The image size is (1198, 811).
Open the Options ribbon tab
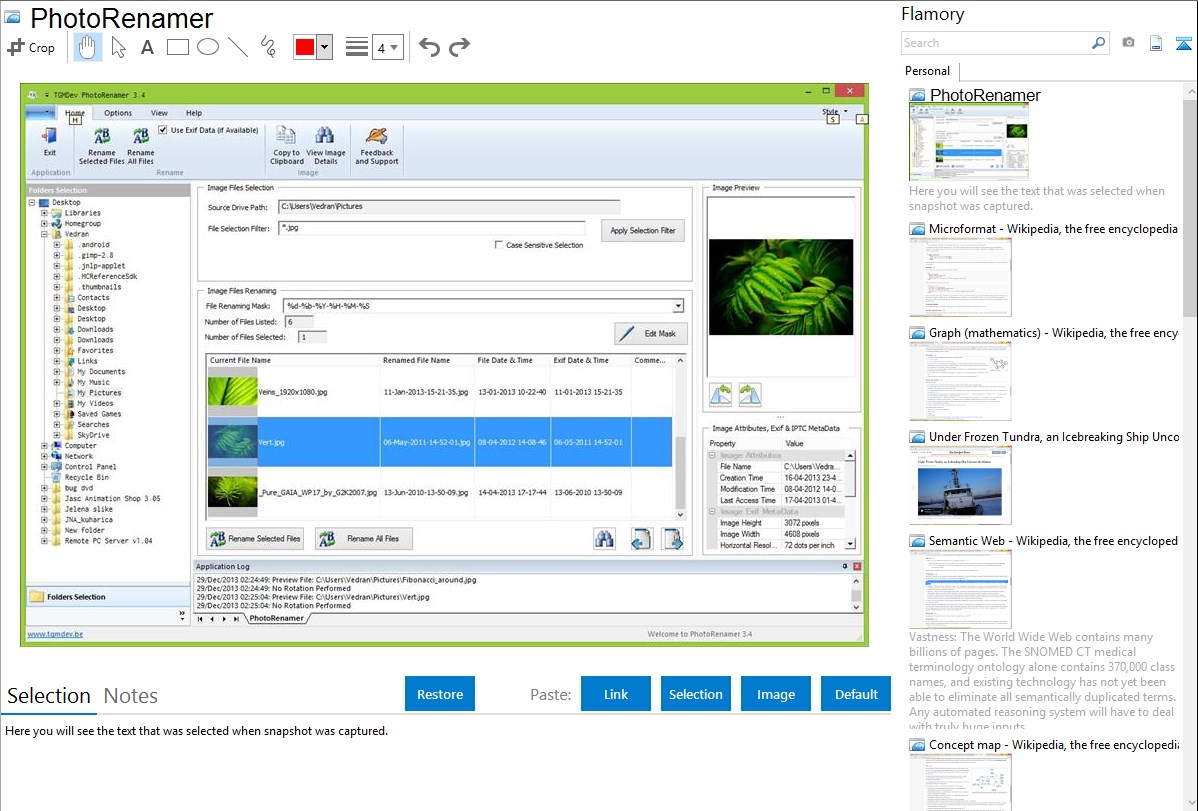[118, 112]
